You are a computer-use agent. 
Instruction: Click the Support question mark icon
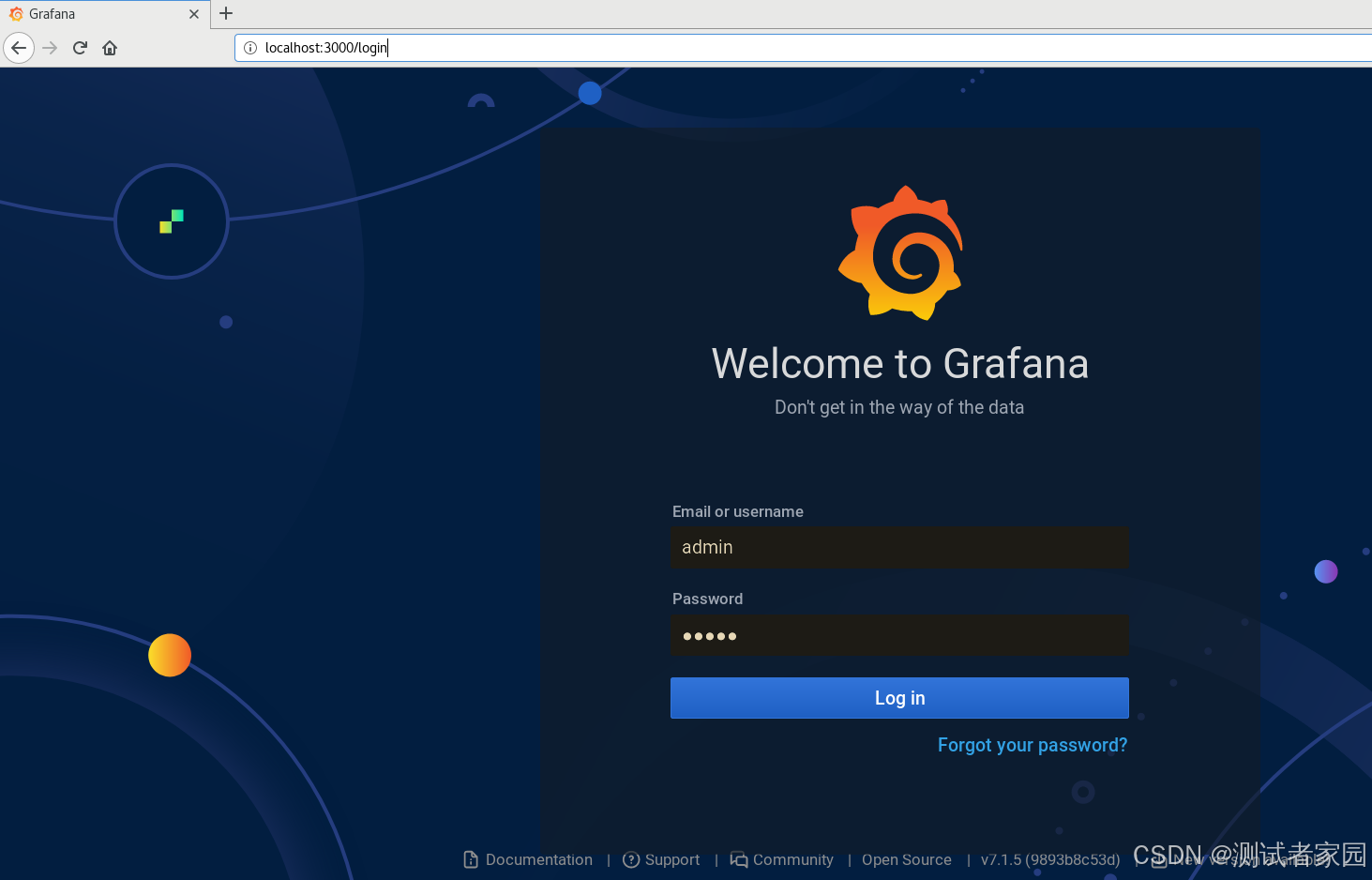(631, 859)
